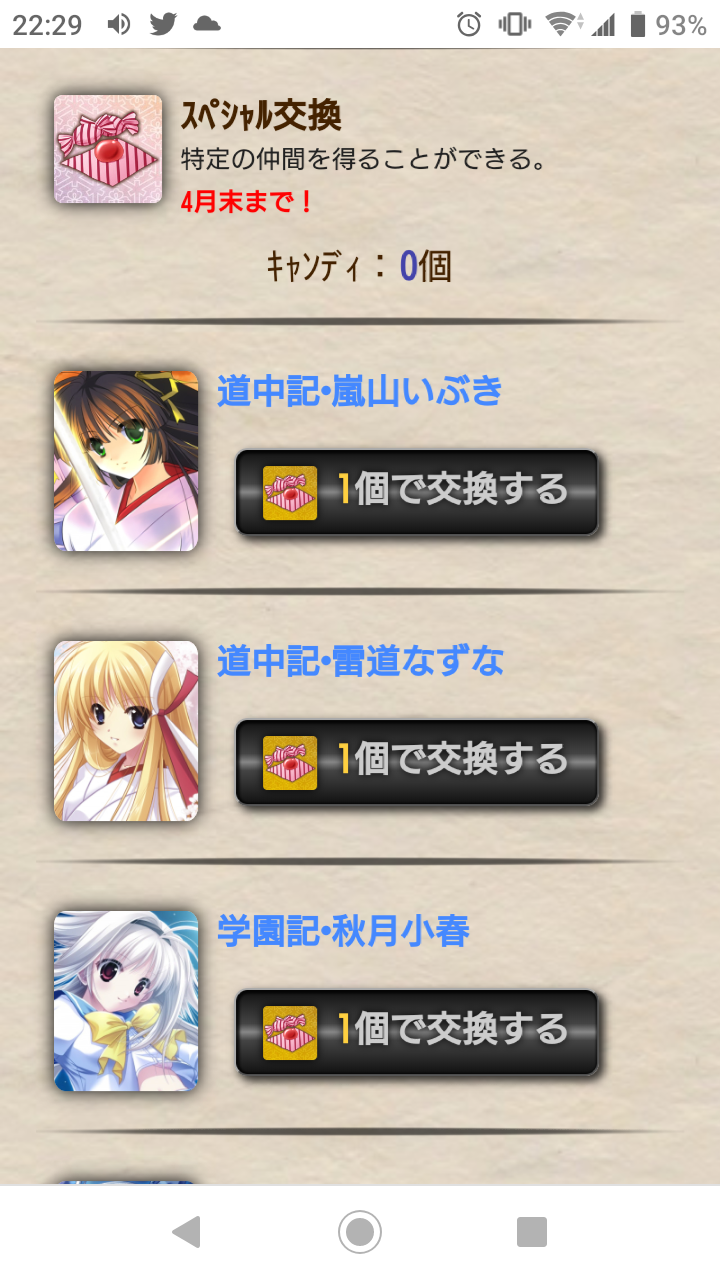Tap candy icon on 嵐山いぶき exchange button

290,492
